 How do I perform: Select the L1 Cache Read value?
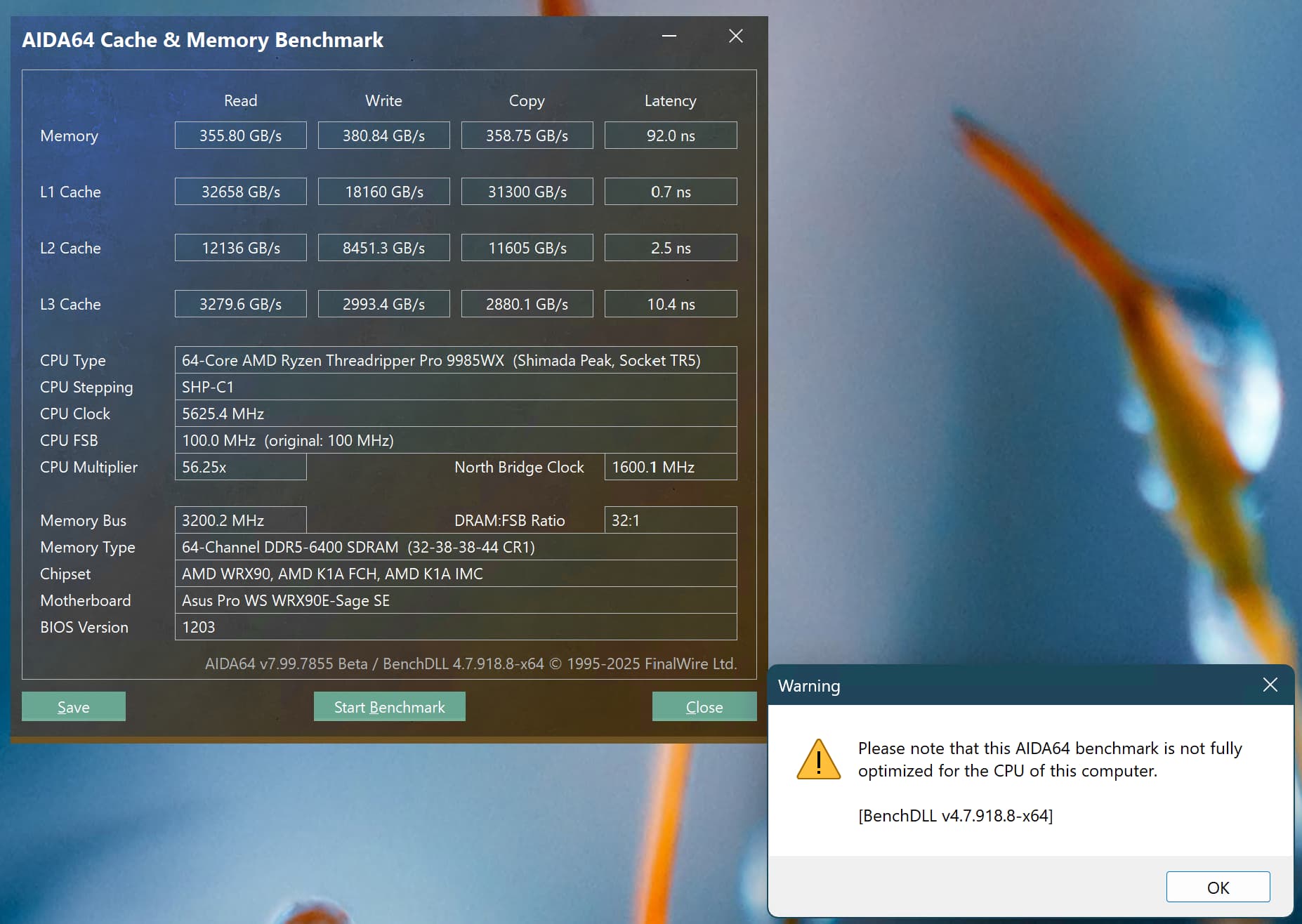coord(240,192)
